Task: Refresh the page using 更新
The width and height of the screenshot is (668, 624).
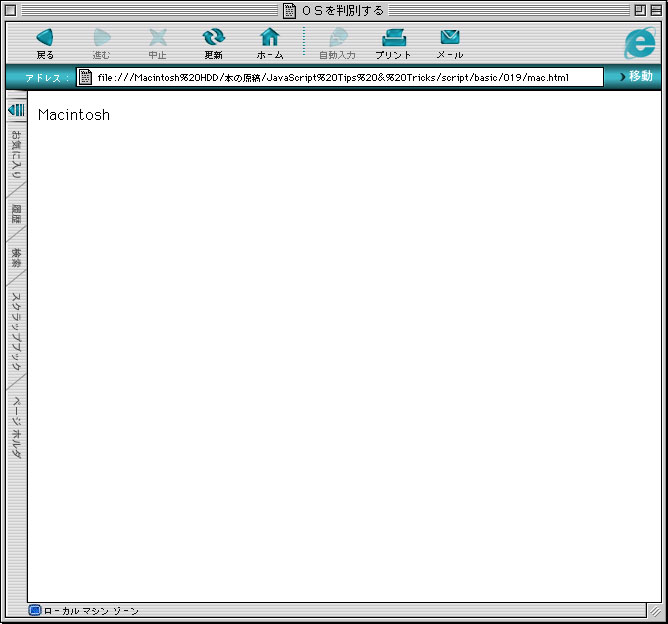Action: [213, 43]
